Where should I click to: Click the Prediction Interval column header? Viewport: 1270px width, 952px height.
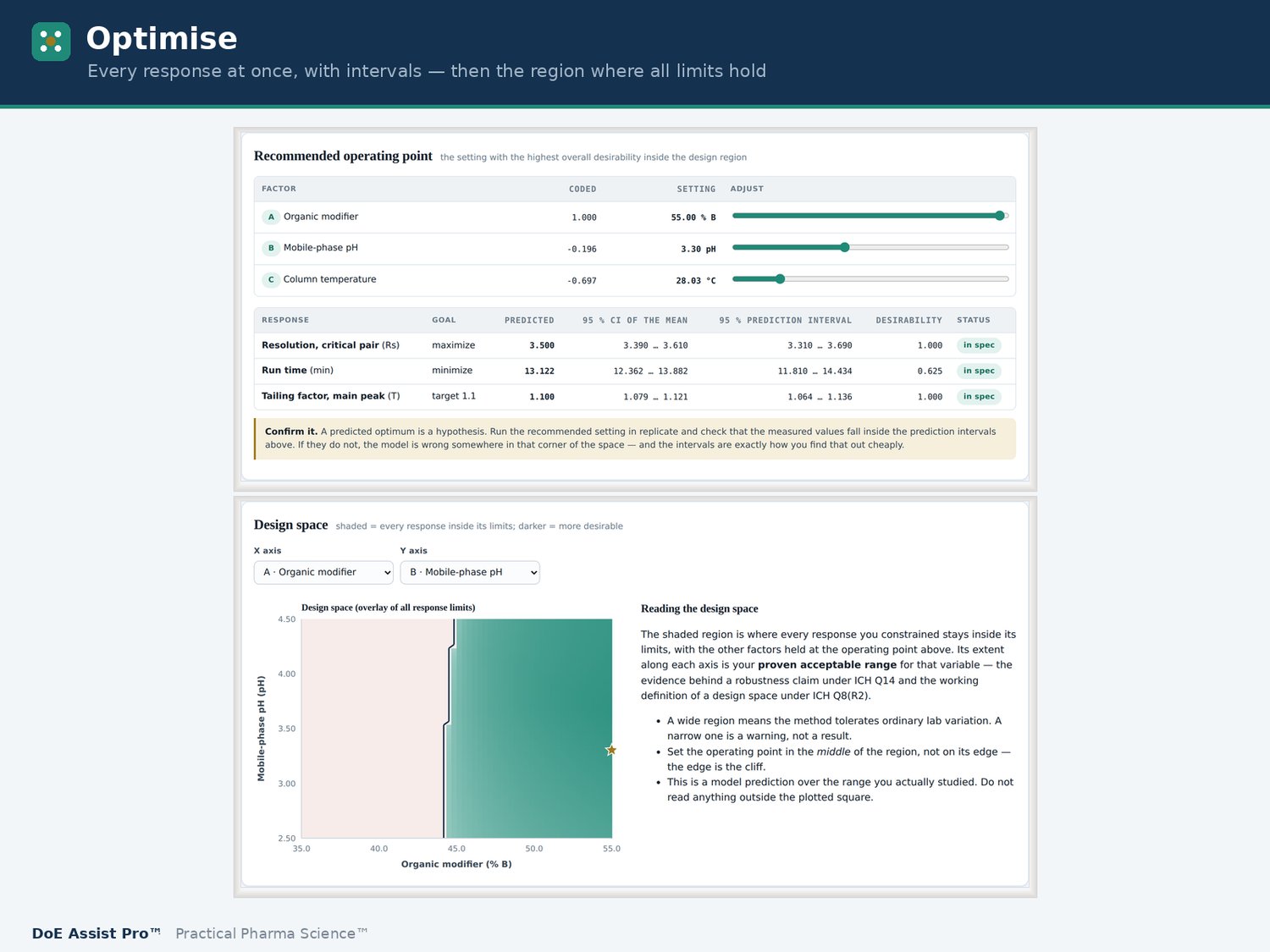pyautogui.click(x=785, y=321)
